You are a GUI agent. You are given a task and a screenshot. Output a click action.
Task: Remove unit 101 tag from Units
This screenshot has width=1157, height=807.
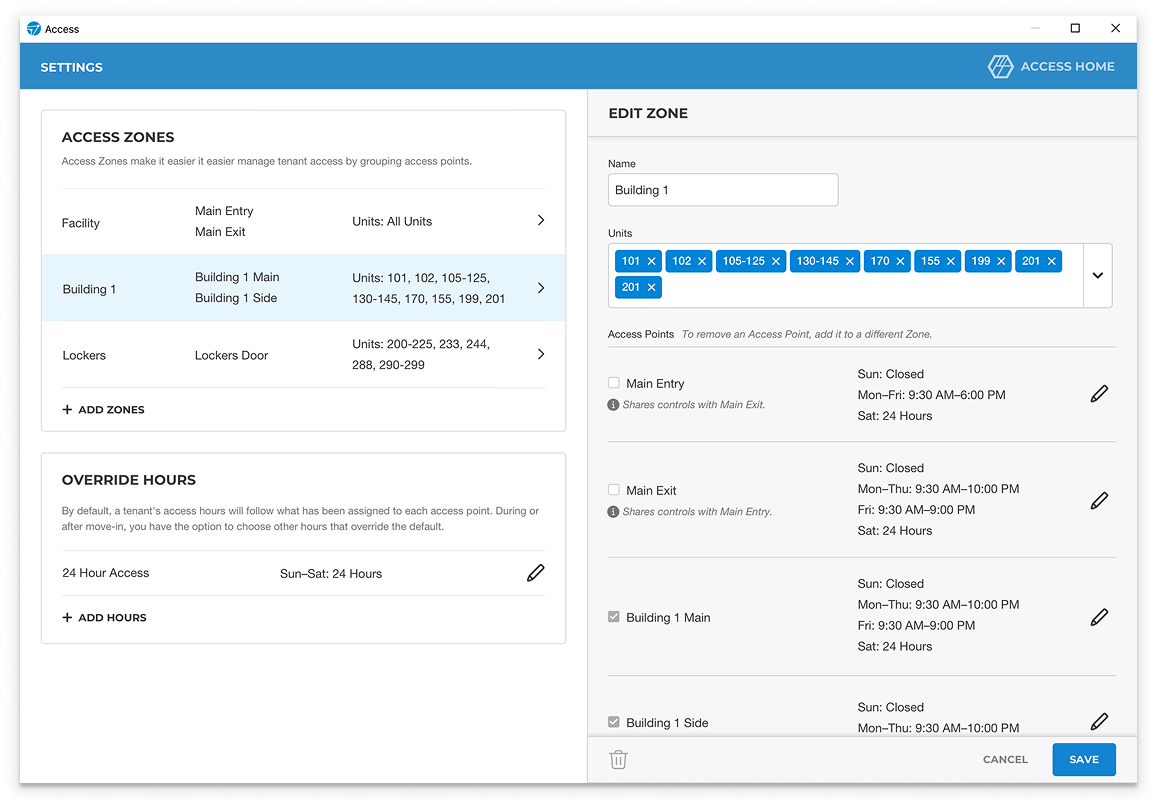click(652, 261)
